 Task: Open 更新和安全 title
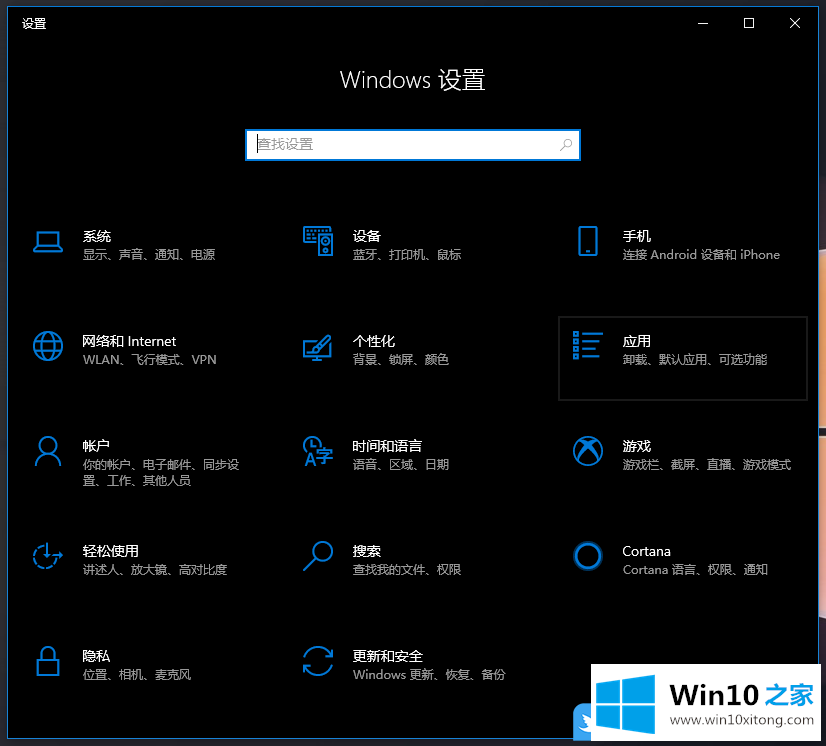(388, 656)
